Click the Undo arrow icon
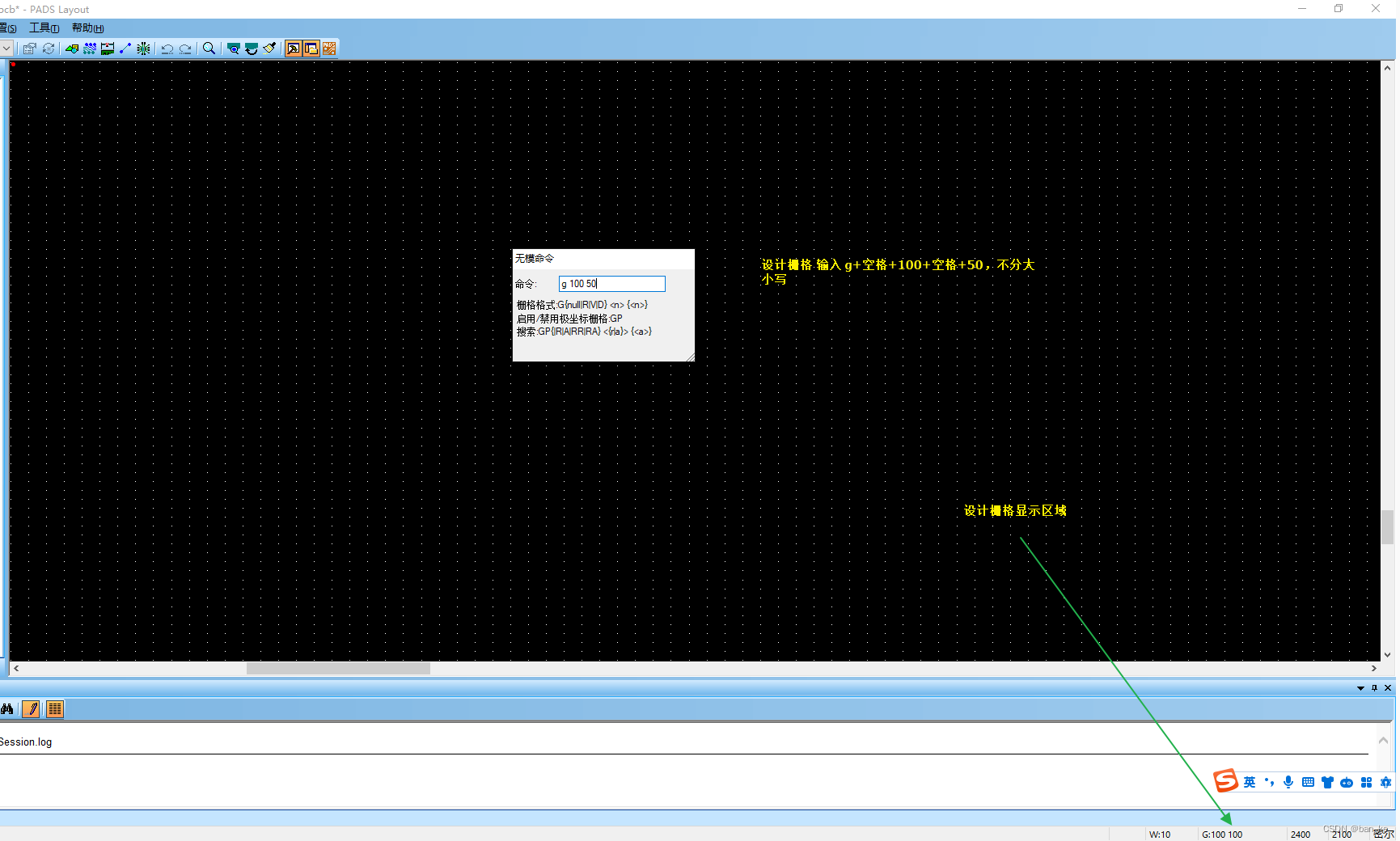This screenshot has height=841, width=1400. 167,49
